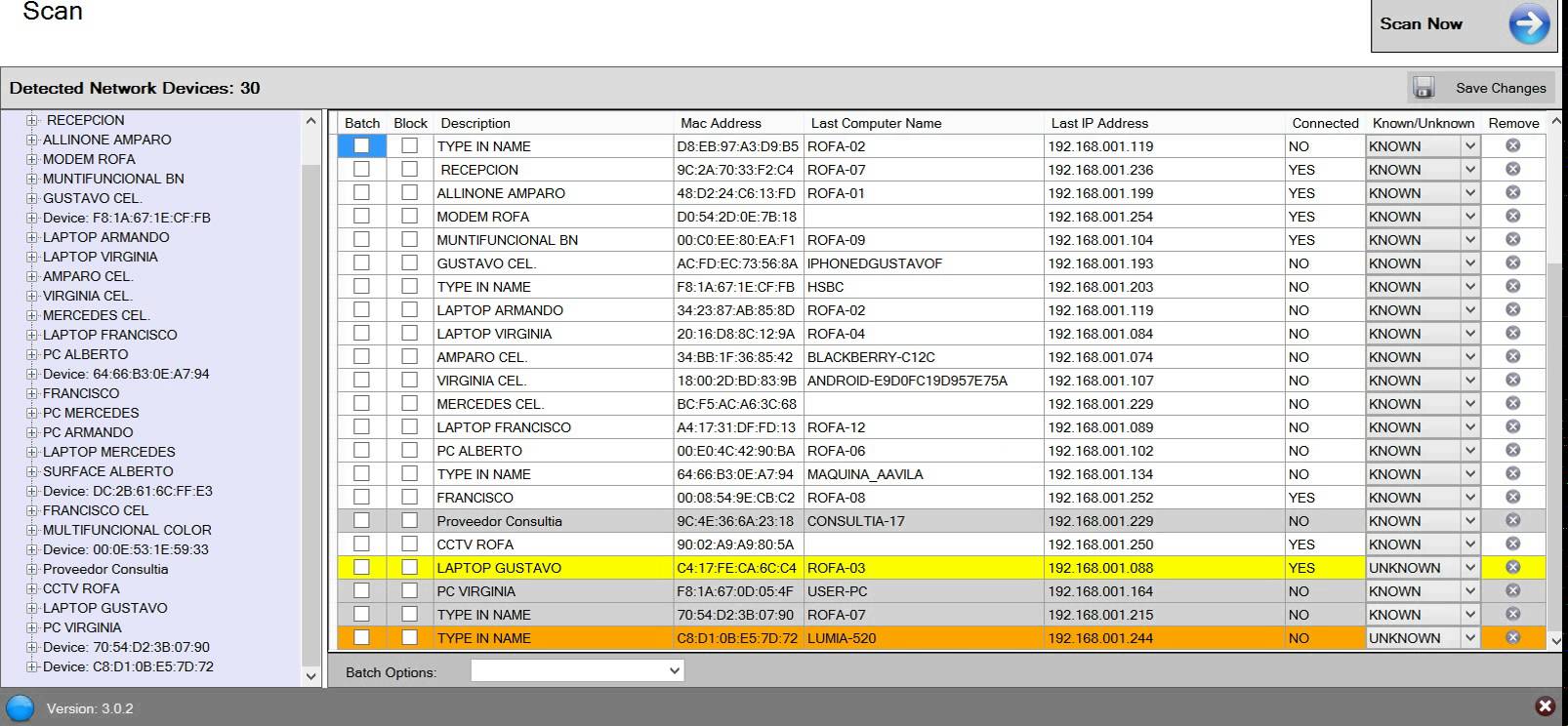Viewport: 1568px width, 726px height.
Task: Block the LAPTOP GUSTAVO device
Action: [409, 567]
